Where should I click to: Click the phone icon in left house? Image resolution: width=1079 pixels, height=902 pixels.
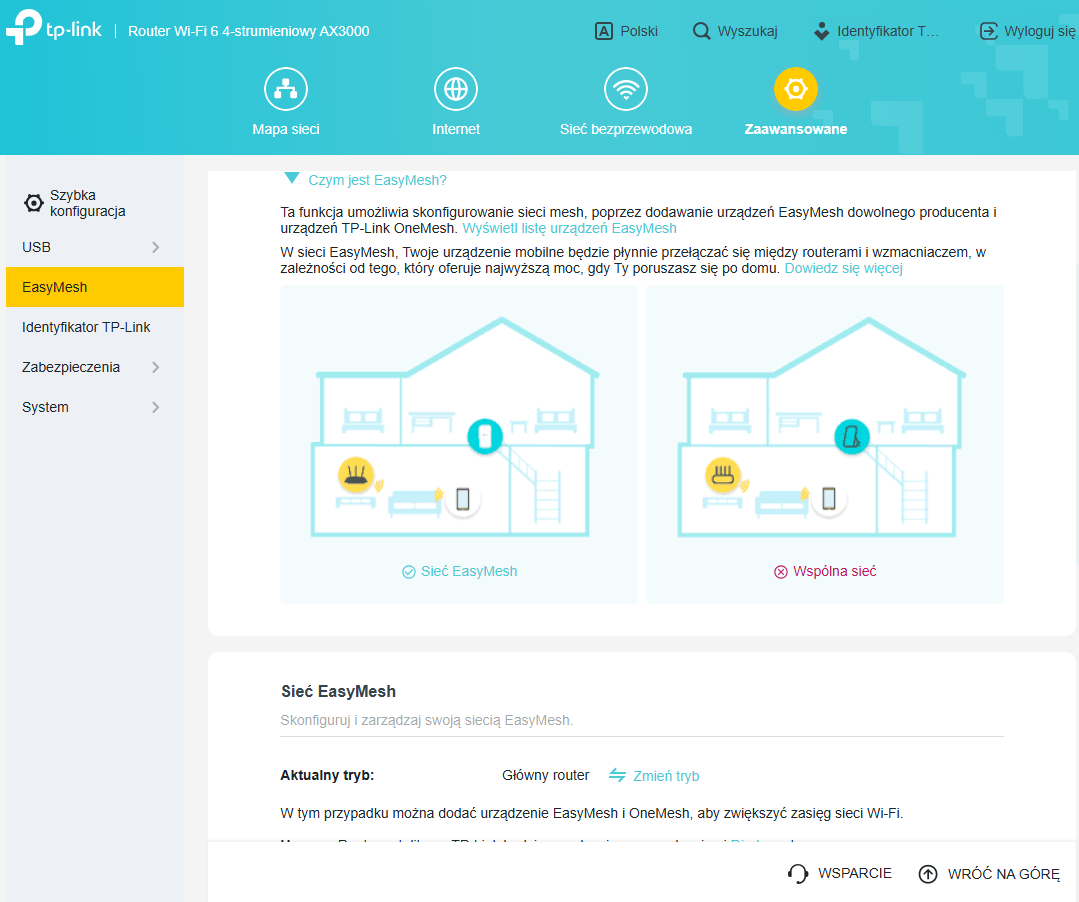(x=462, y=499)
